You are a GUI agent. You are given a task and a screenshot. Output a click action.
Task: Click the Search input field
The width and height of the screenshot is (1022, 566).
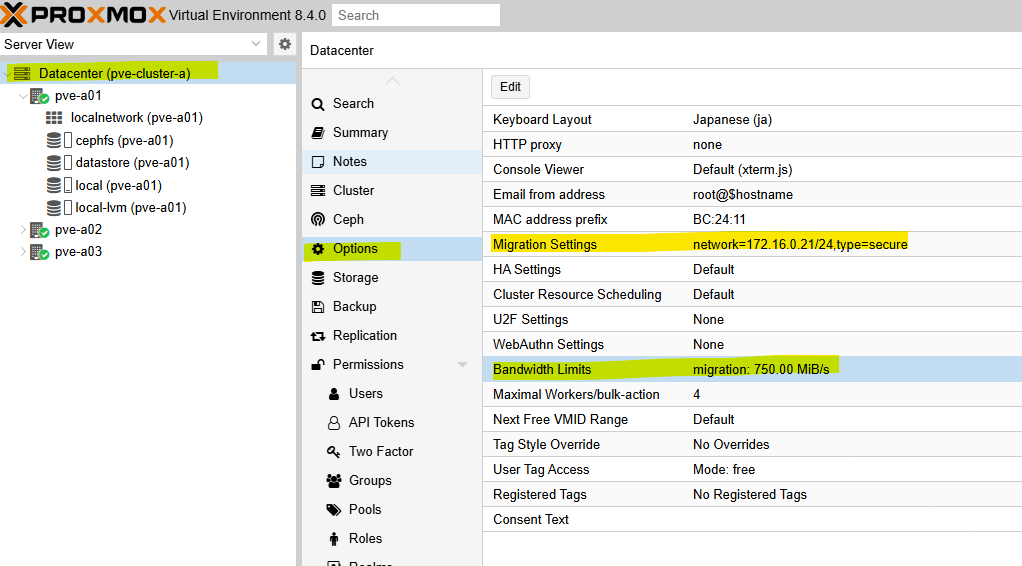[415, 15]
